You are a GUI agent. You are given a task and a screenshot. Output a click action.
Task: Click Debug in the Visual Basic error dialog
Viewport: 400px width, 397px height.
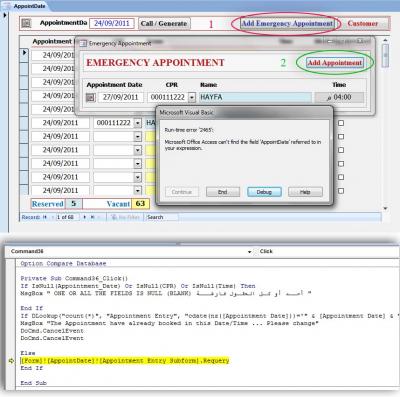click(264, 192)
